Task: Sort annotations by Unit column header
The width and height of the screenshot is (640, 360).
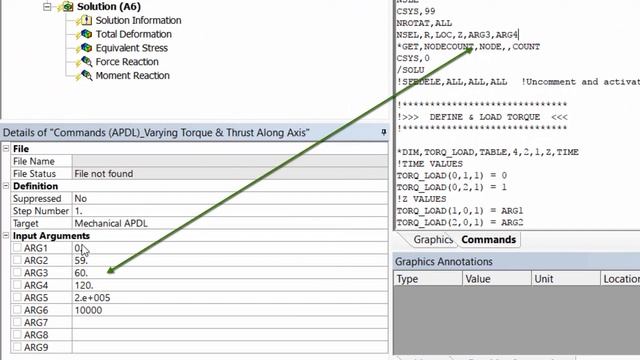Action: [x=566, y=279]
